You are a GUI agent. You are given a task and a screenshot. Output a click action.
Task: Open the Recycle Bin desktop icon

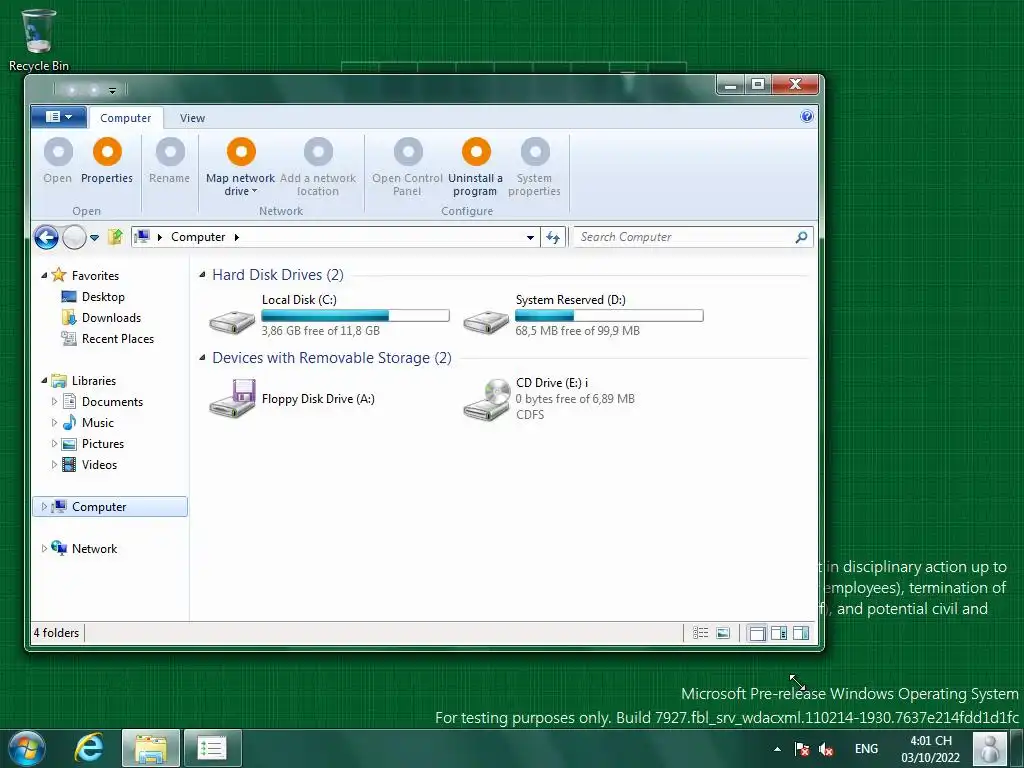39,40
